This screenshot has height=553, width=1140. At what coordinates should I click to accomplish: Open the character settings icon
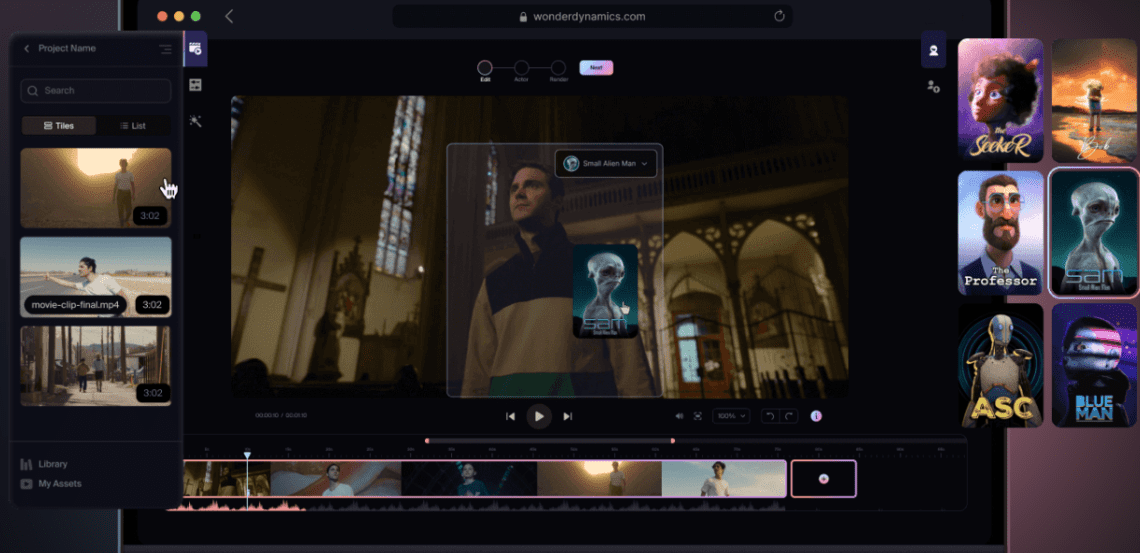[x=934, y=86]
